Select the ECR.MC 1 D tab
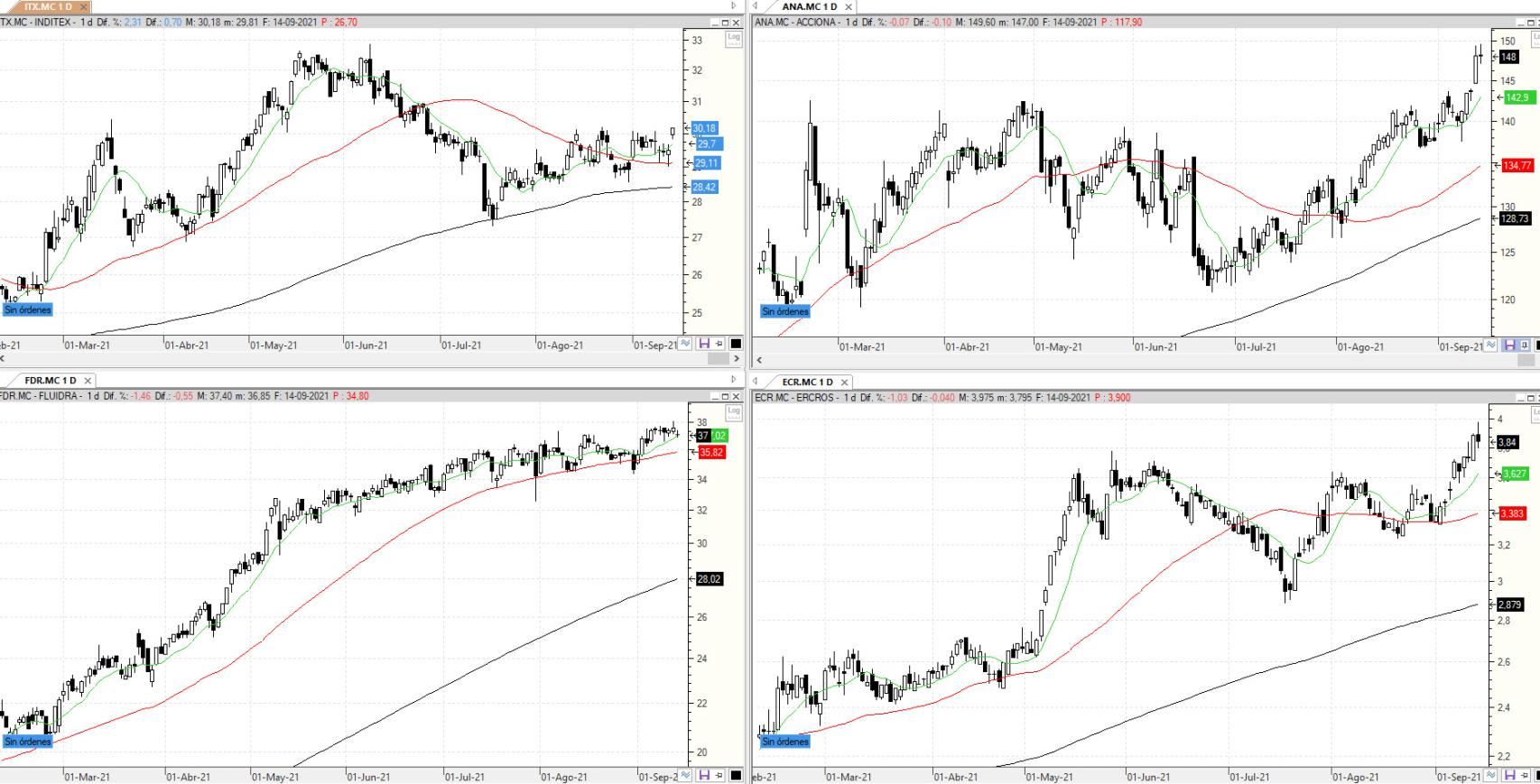The height and width of the screenshot is (784, 1540). 807,382
